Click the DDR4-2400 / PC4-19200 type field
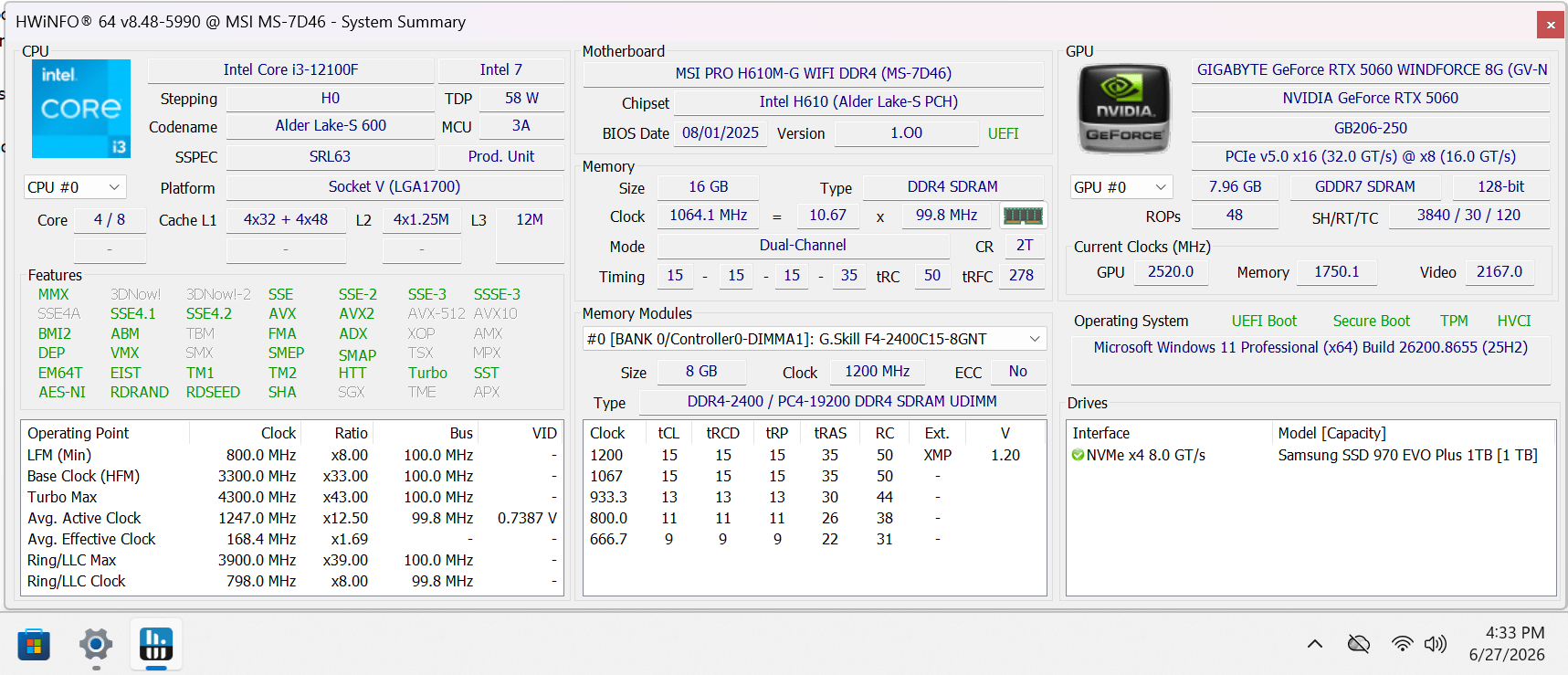The width and height of the screenshot is (1568, 675). coord(842,401)
